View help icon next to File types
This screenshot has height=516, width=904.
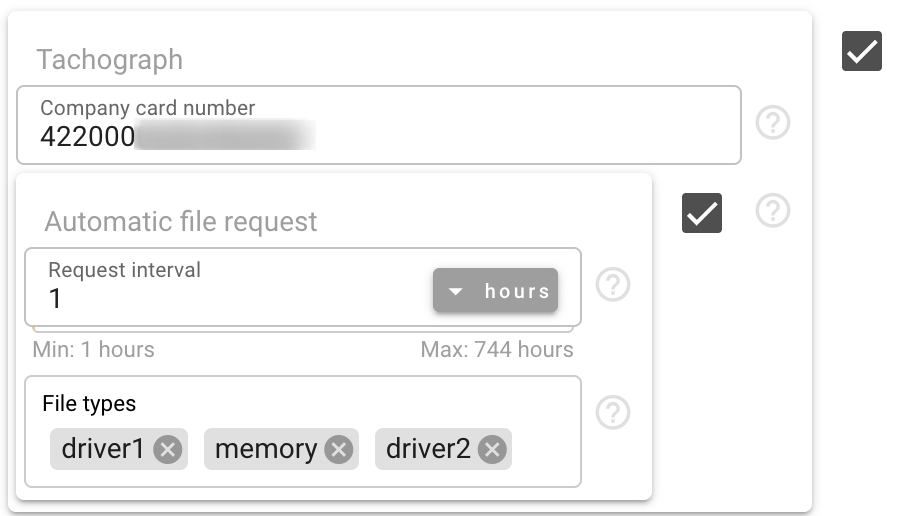click(x=613, y=412)
